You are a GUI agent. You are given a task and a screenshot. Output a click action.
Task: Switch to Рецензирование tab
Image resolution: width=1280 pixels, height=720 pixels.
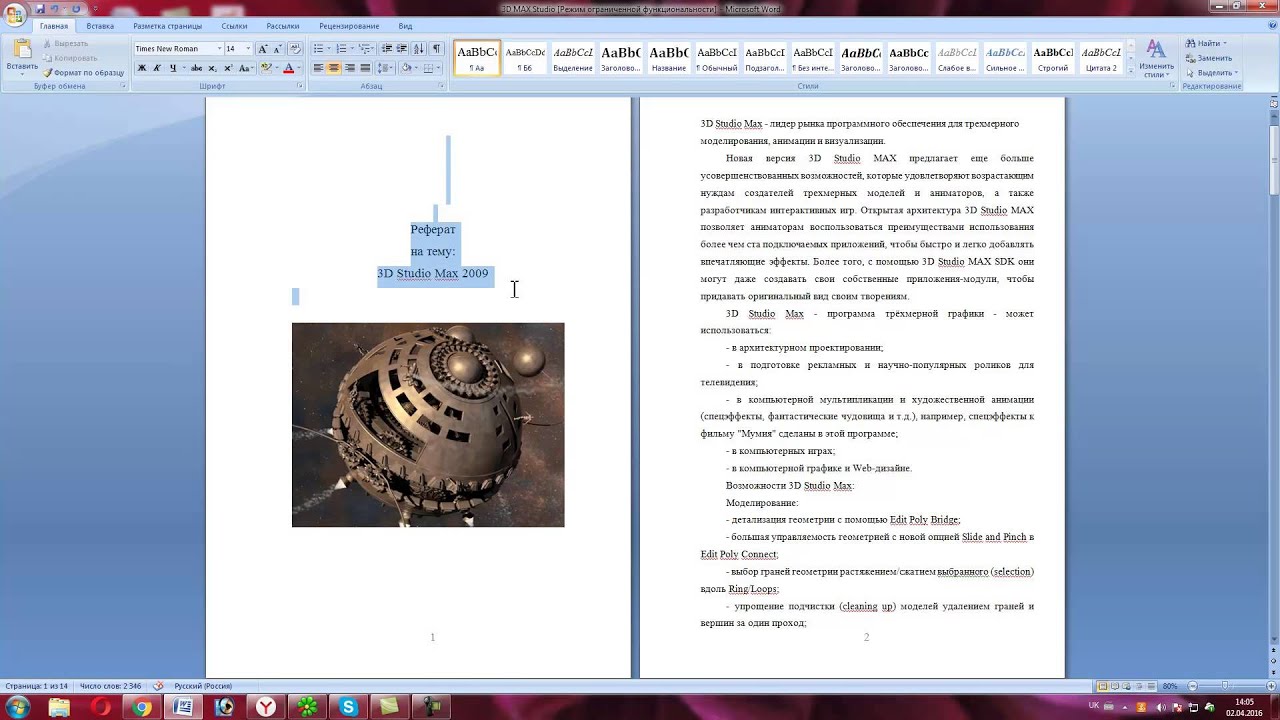pos(349,26)
